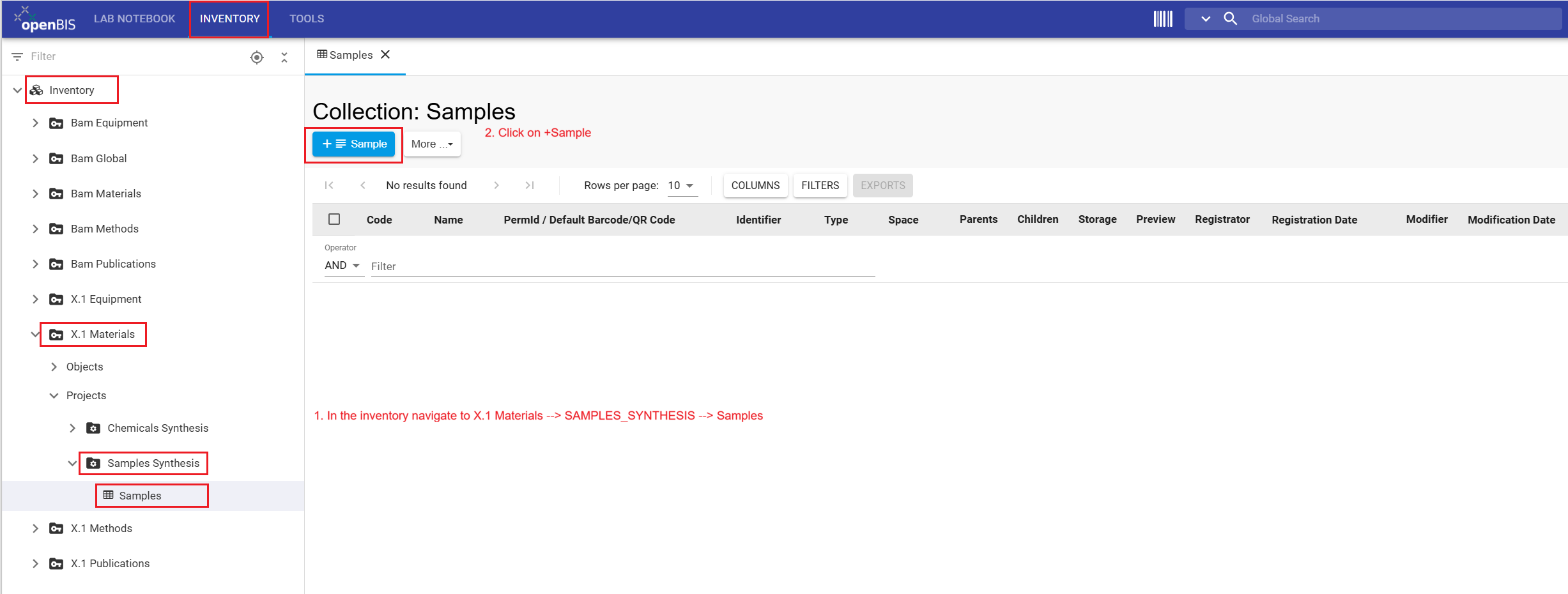
Task: Click the Bam Global folder icon
Action: click(56, 158)
